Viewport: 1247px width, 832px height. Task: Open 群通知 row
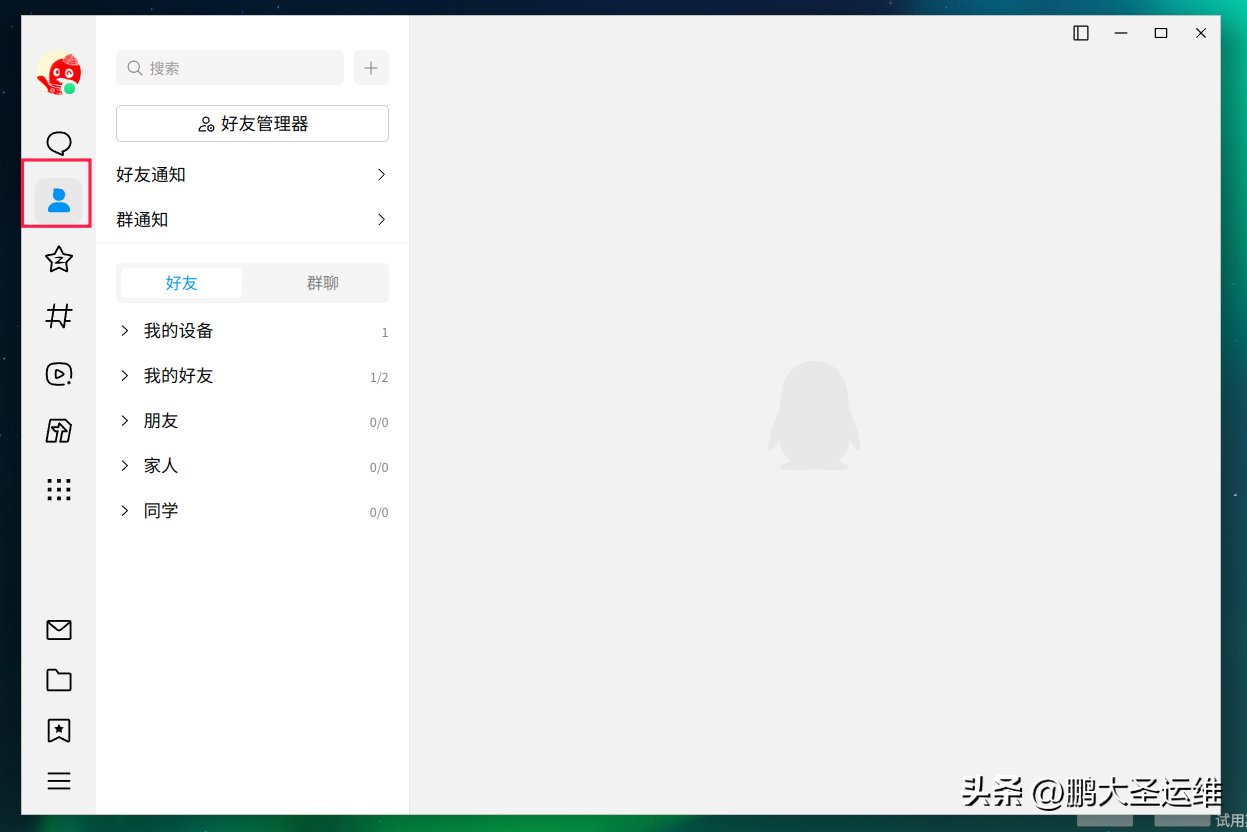point(252,220)
